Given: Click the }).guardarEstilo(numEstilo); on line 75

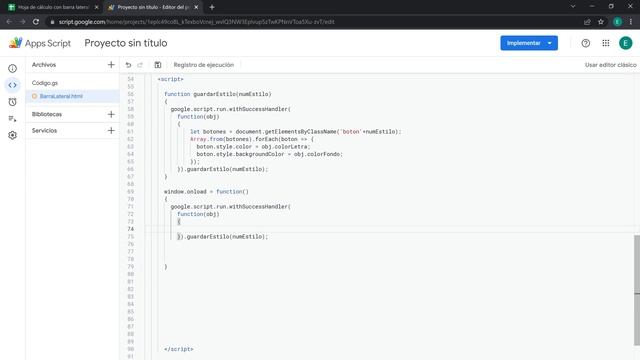Looking at the screenshot, I should (x=223, y=236).
